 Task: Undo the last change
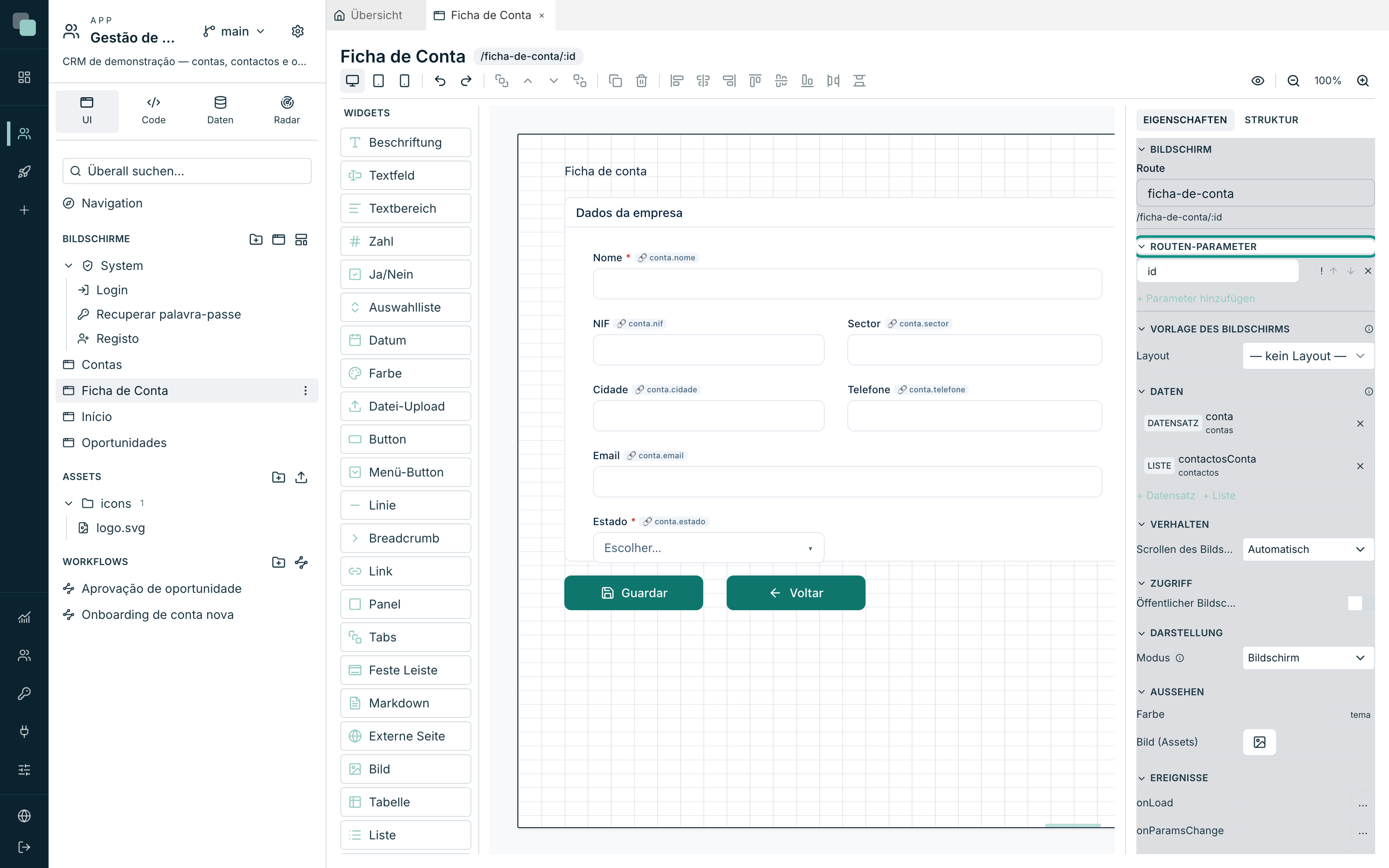[x=440, y=81]
